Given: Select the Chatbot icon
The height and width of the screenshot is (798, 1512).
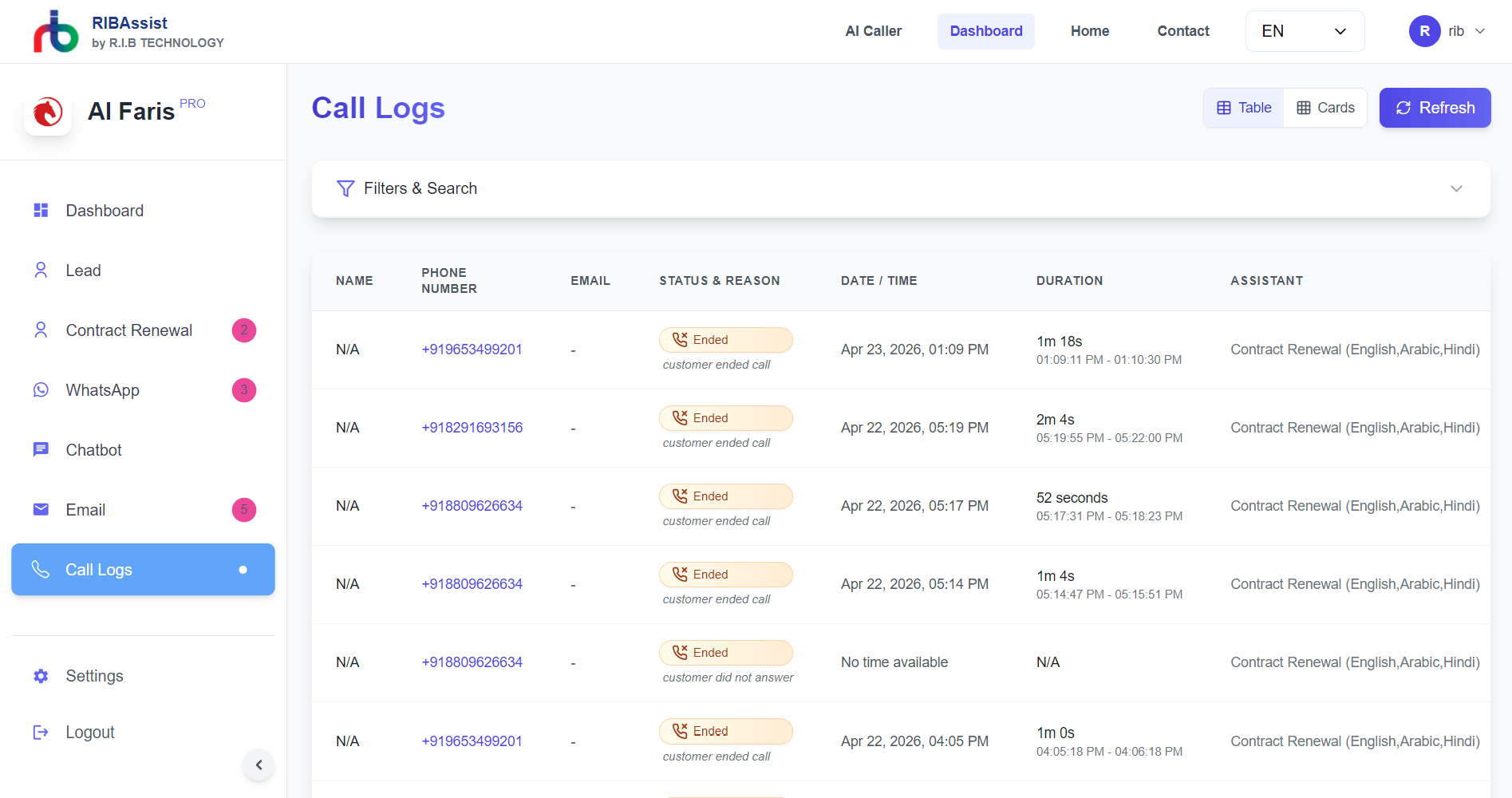Looking at the screenshot, I should pyautogui.click(x=41, y=449).
